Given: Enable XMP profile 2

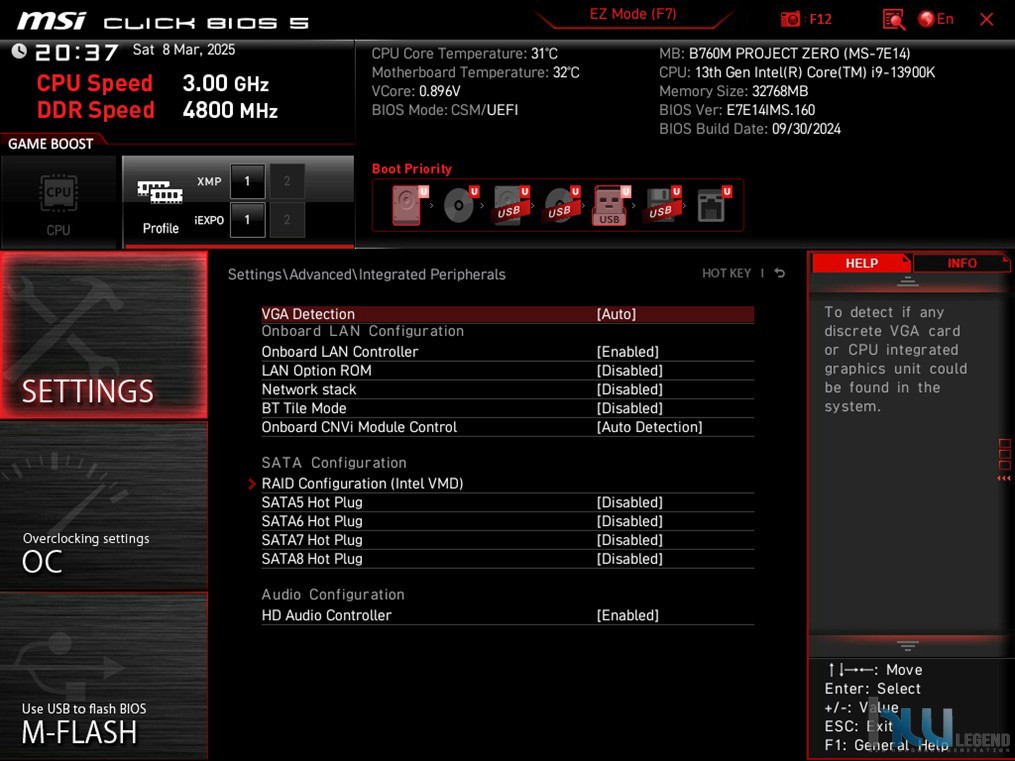Looking at the screenshot, I should click(x=287, y=181).
